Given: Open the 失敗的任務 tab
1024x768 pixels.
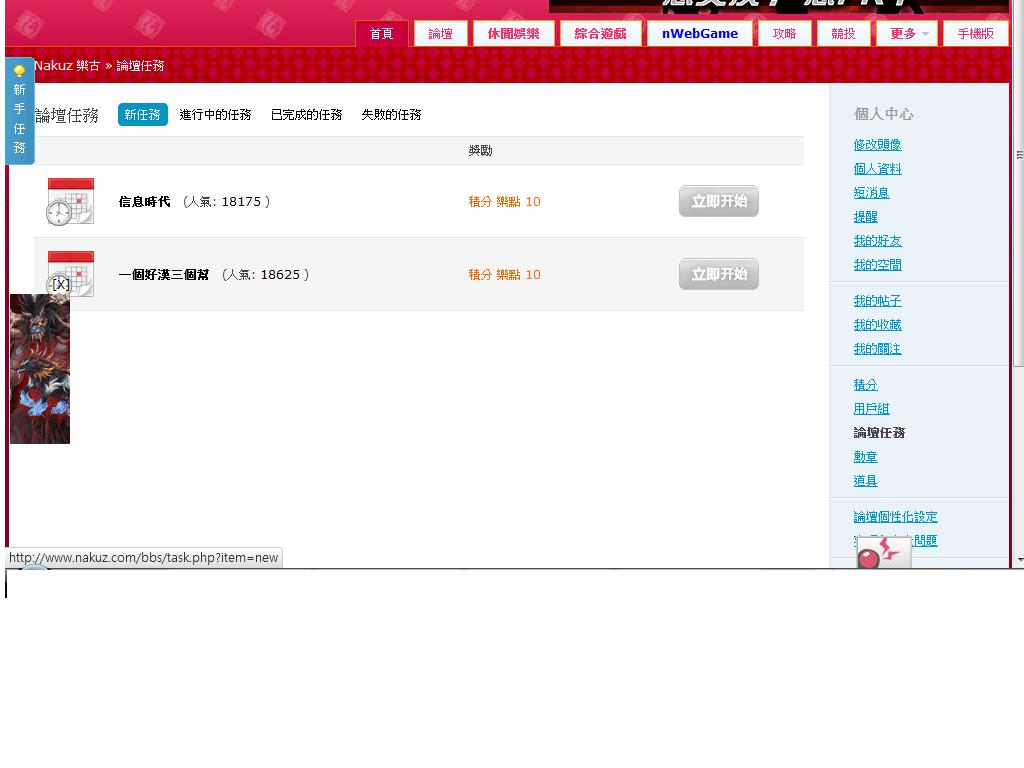Looking at the screenshot, I should coord(391,115).
